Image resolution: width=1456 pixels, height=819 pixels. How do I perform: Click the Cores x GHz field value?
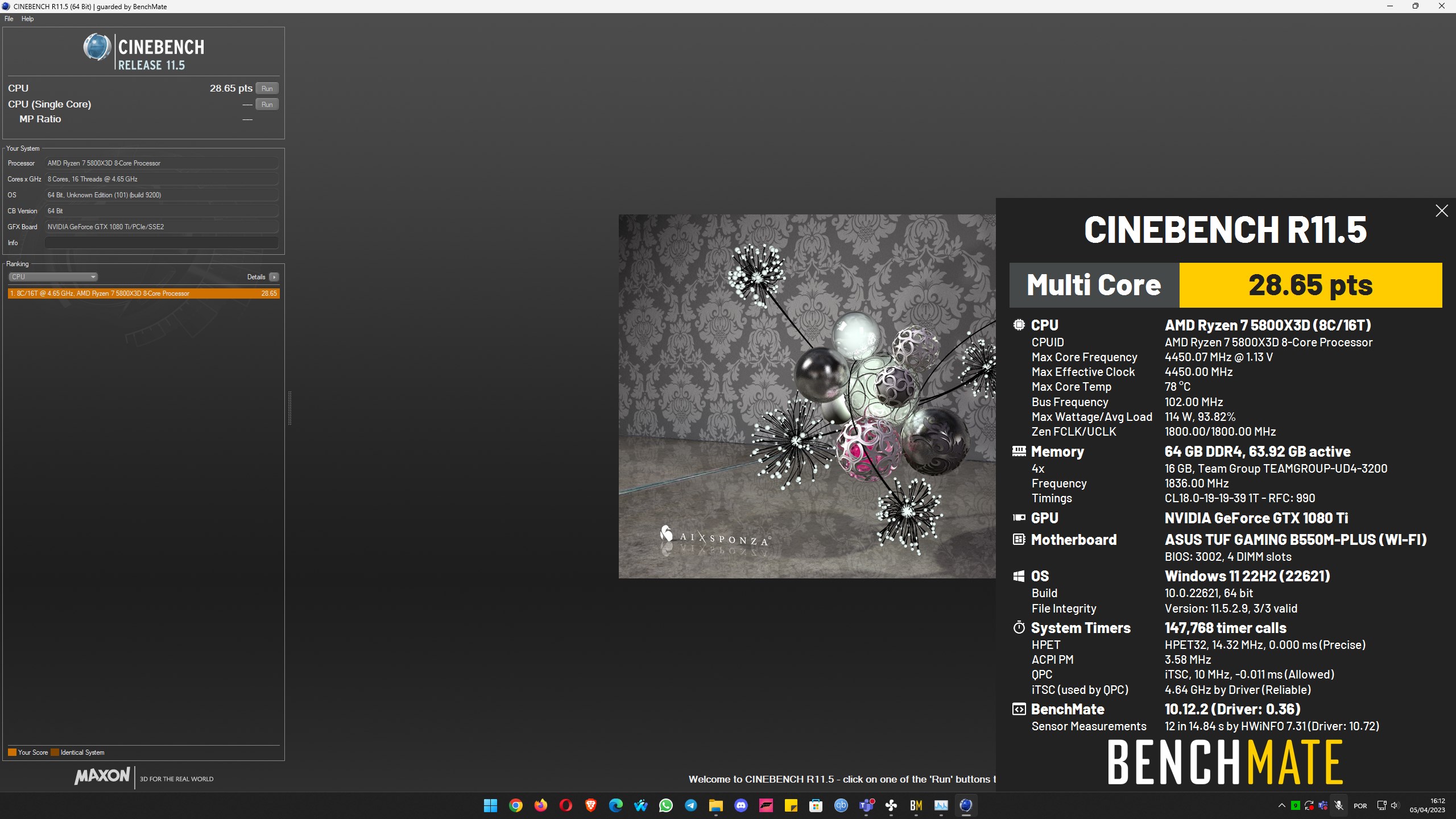(x=162, y=179)
